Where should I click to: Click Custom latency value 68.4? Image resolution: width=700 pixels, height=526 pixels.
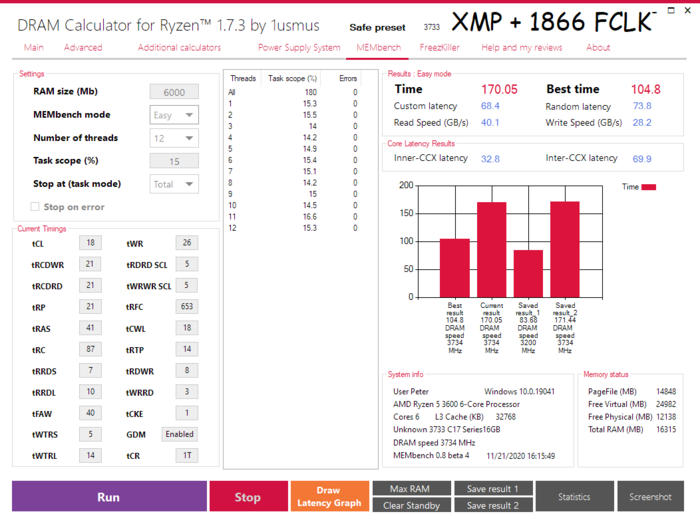tap(490, 106)
